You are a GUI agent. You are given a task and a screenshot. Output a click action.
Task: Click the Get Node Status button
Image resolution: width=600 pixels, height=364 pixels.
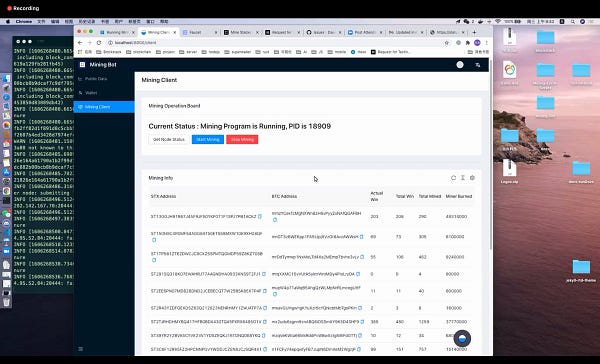click(x=169, y=139)
